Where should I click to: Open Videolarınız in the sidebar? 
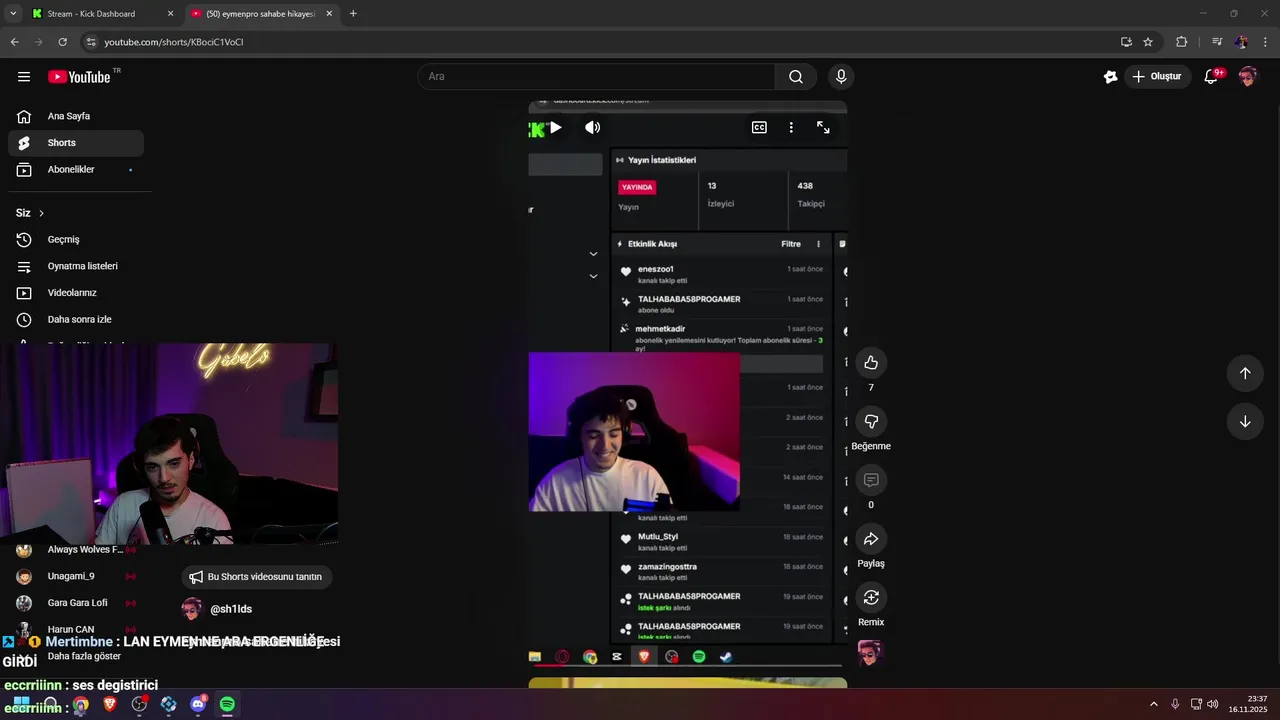[x=76, y=293]
